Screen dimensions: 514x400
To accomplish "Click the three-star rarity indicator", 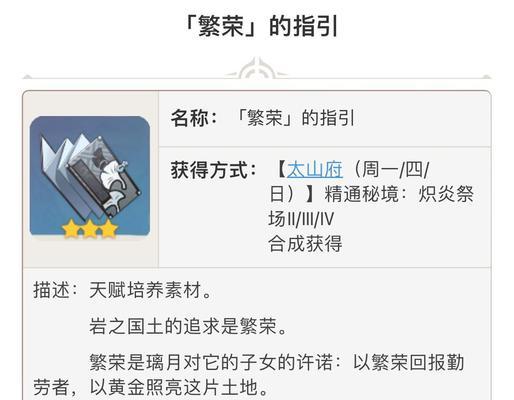I will click(90, 229).
